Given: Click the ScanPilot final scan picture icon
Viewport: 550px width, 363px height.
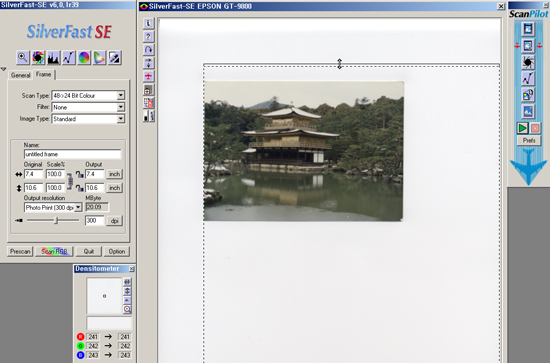Looking at the screenshot, I should 528,112.
